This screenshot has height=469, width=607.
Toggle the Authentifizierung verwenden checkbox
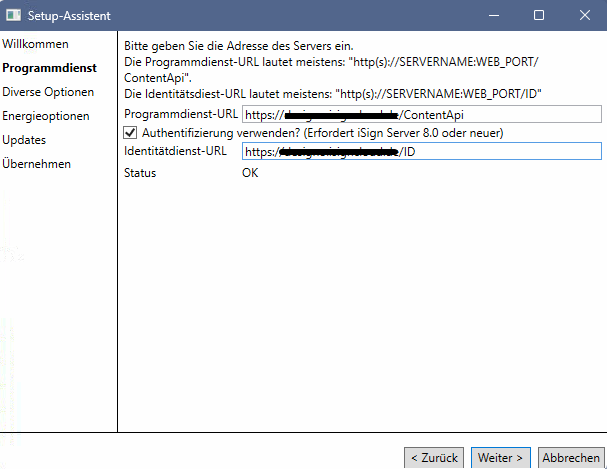[x=130, y=133]
